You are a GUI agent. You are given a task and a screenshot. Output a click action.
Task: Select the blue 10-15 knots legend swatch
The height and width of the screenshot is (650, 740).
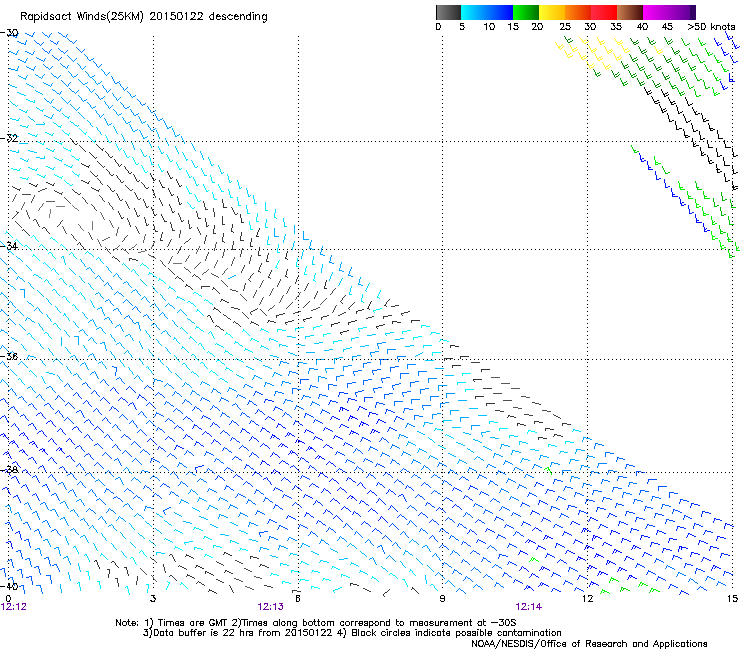click(500, 12)
